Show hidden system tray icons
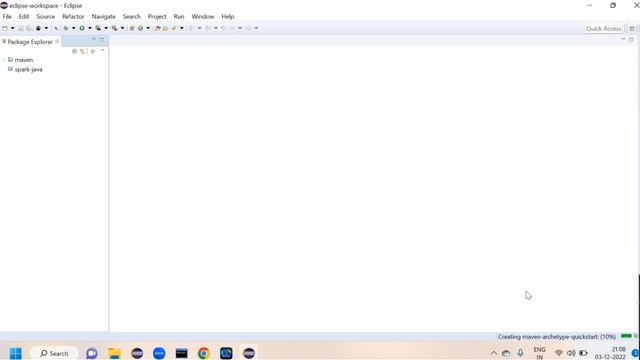Viewport: 640px width, 360px height. [x=493, y=353]
